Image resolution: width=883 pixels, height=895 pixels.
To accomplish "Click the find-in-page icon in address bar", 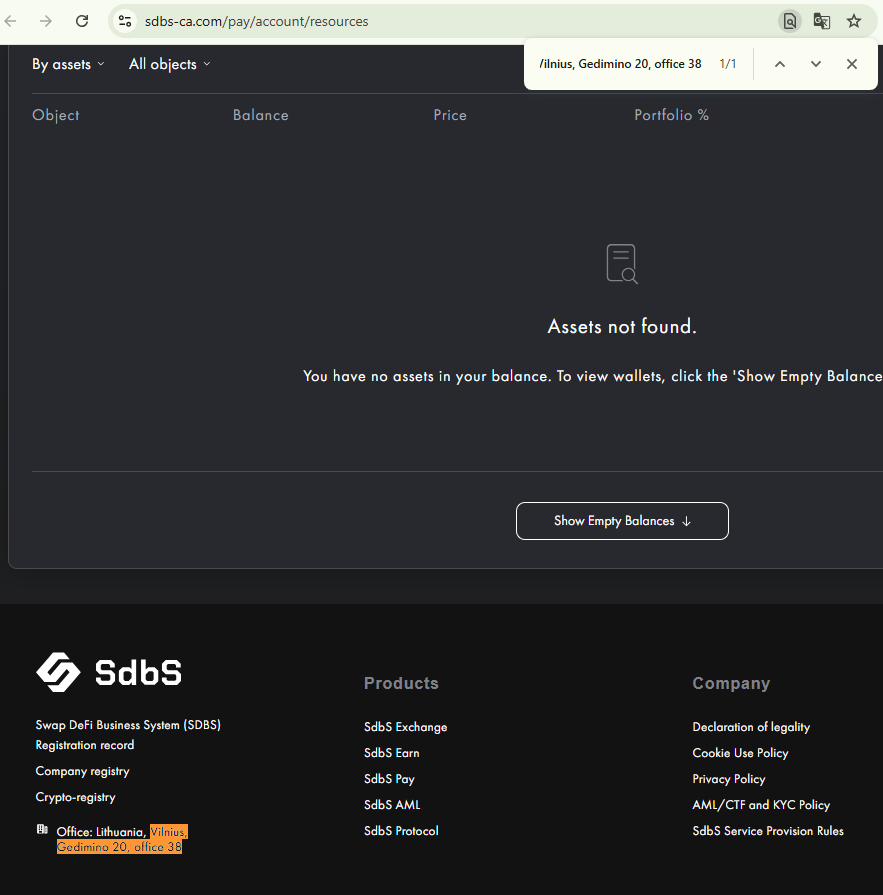I will 789,21.
